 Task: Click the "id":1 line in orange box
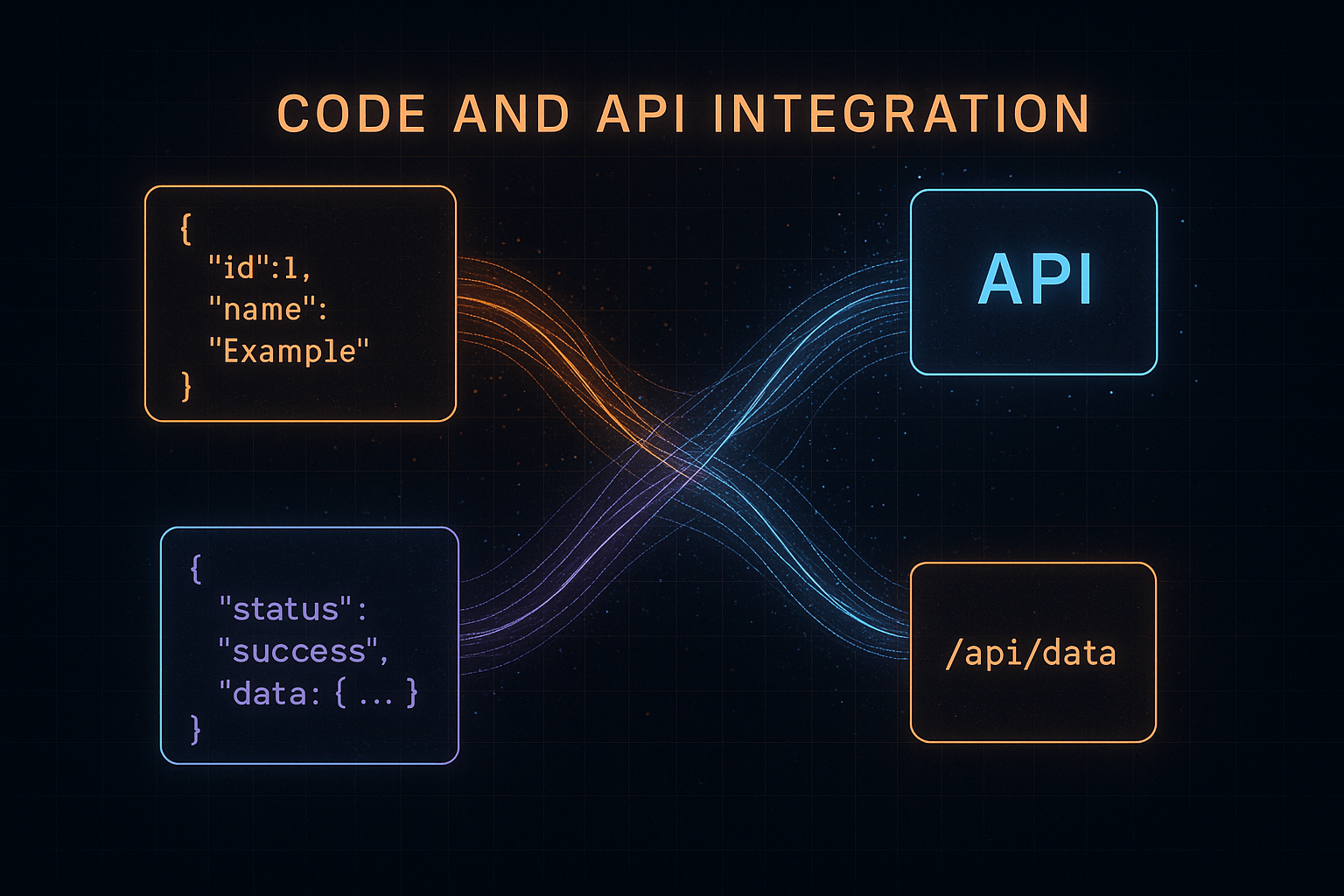click(x=259, y=267)
